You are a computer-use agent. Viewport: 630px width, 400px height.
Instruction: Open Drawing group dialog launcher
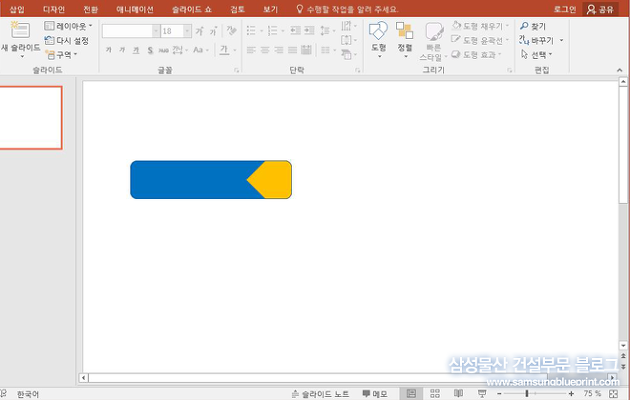pos(509,70)
